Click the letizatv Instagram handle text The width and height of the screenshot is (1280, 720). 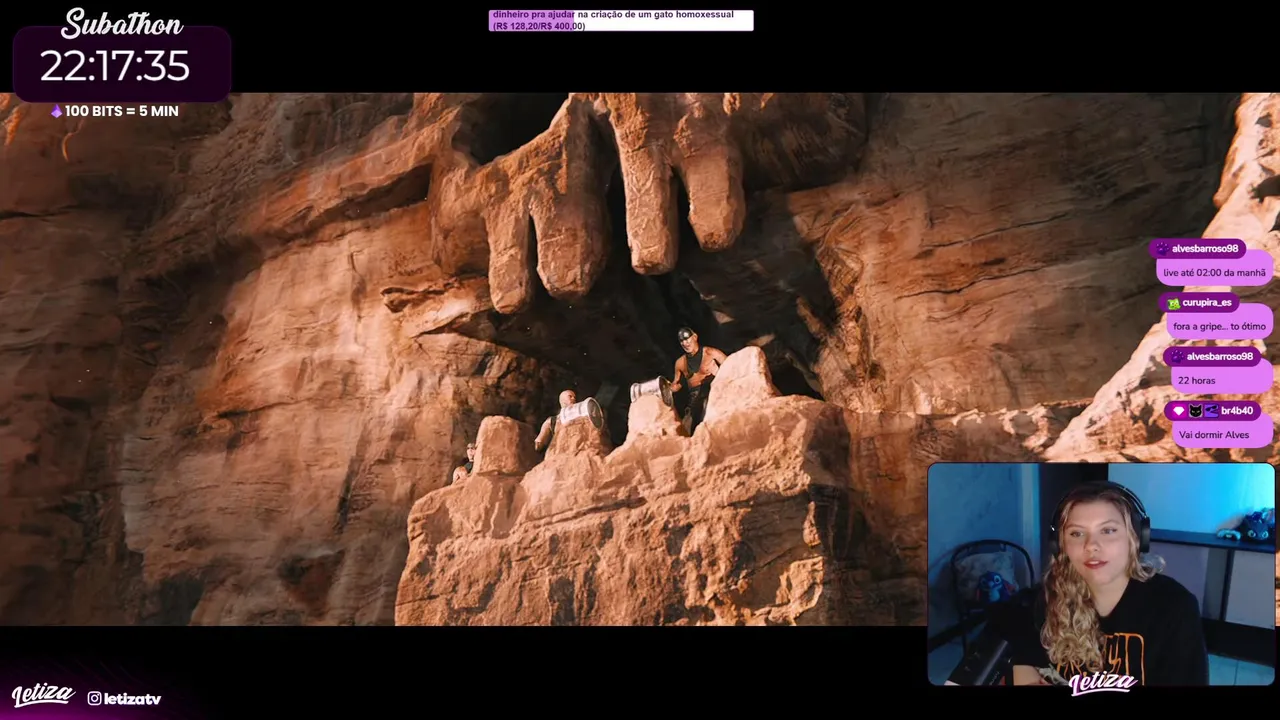[132, 699]
